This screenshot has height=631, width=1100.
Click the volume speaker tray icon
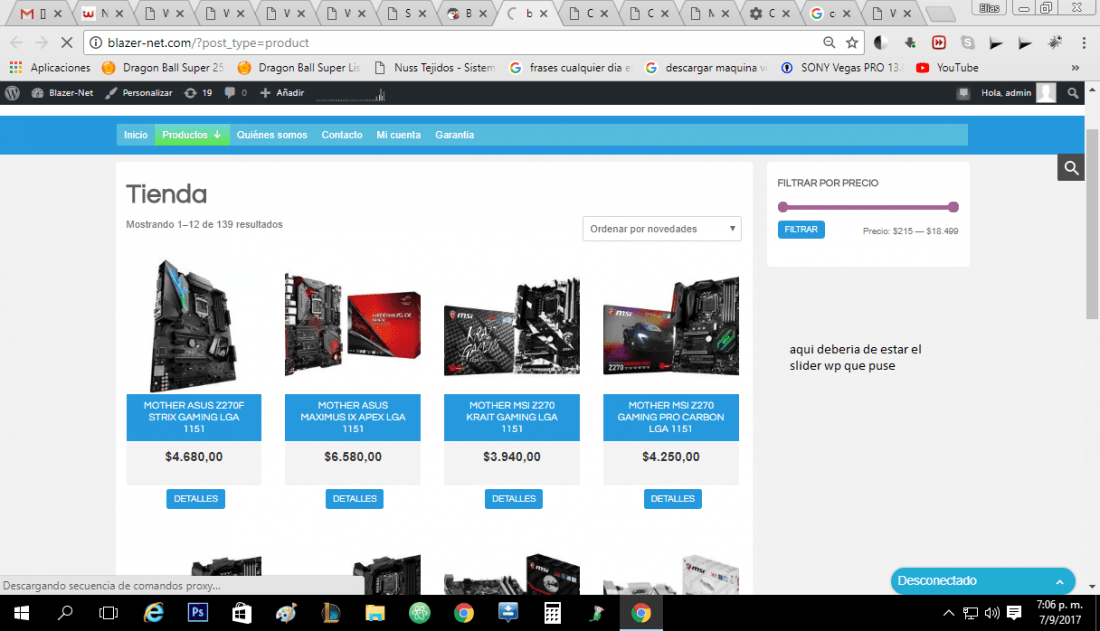point(992,613)
